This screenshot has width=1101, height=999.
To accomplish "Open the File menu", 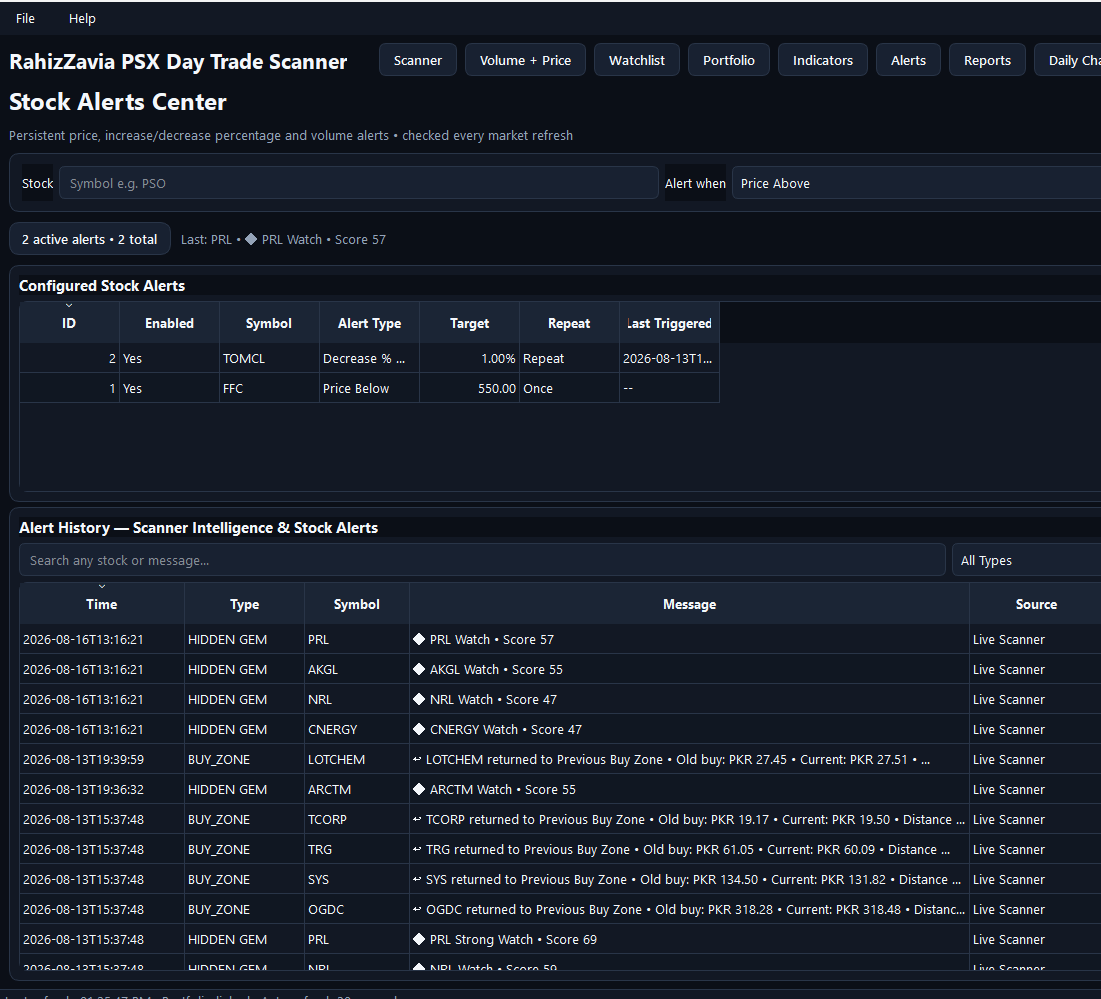I will point(25,18).
